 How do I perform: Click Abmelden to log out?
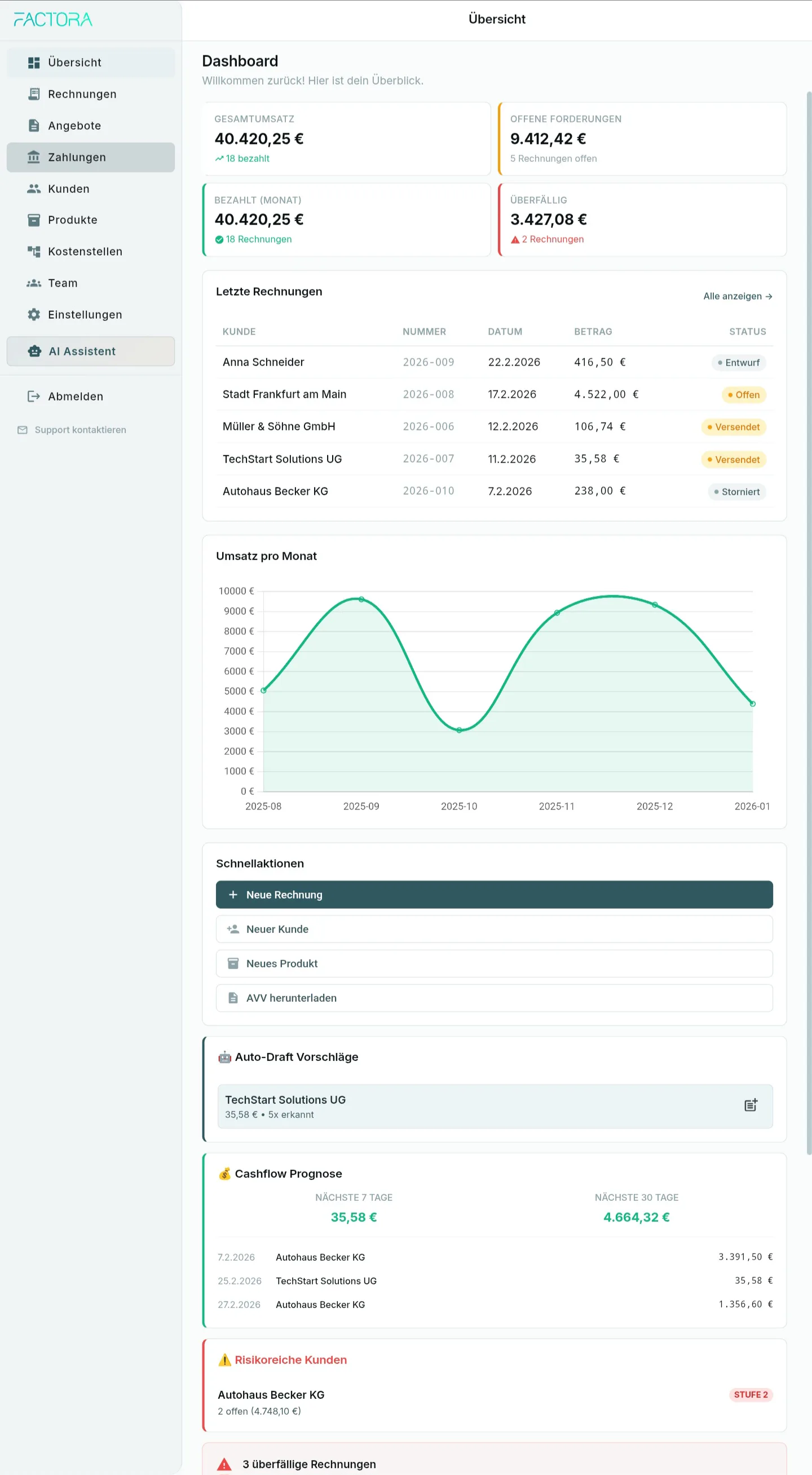pos(90,396)
